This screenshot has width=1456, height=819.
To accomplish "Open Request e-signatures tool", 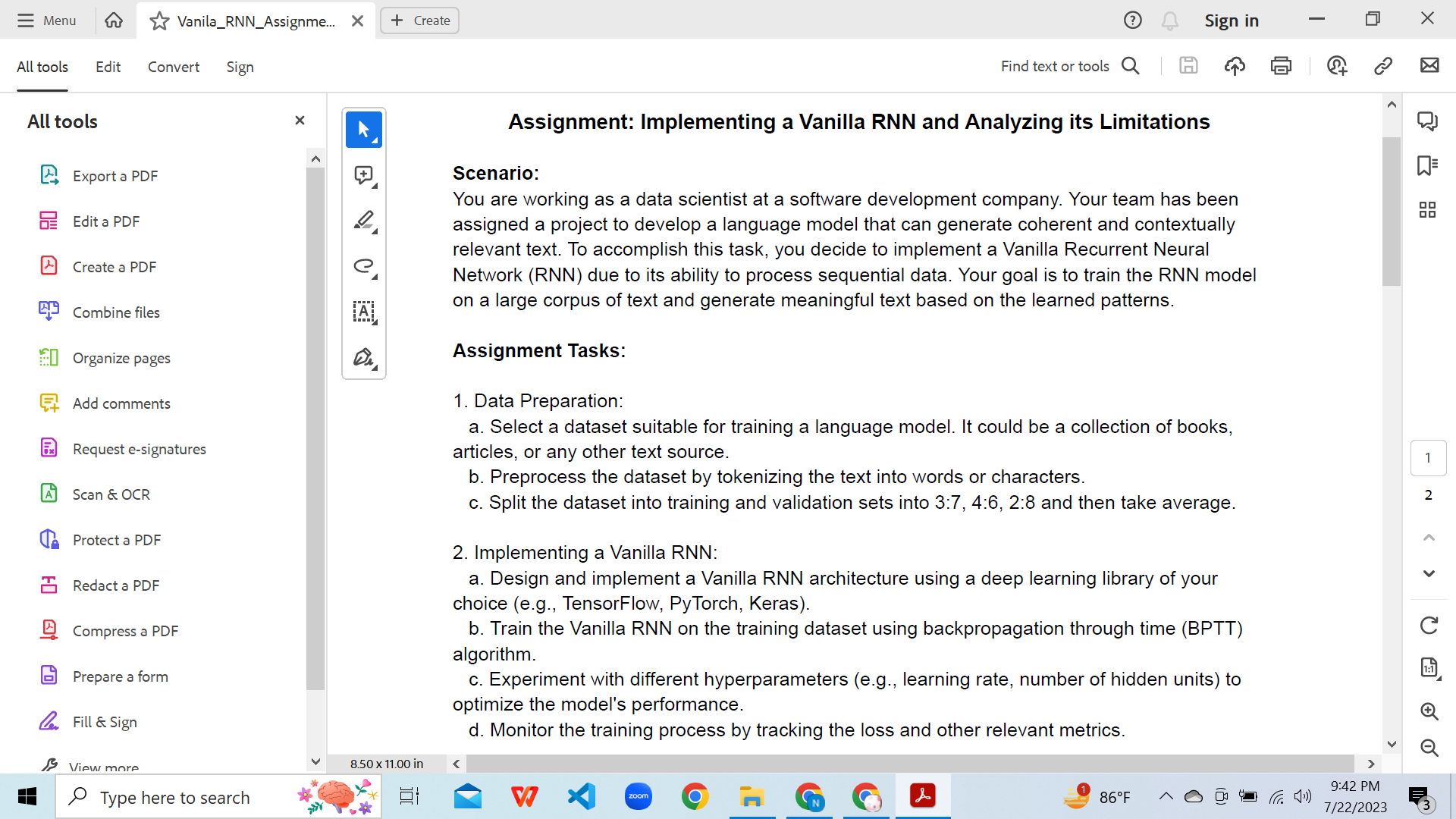I will (123, 449).
